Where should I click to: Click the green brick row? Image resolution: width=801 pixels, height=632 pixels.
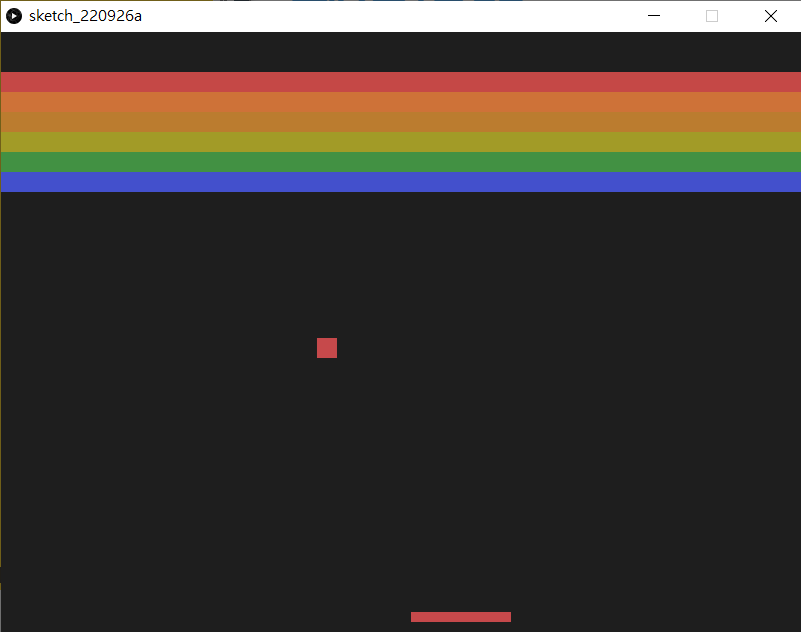point(400,162)
